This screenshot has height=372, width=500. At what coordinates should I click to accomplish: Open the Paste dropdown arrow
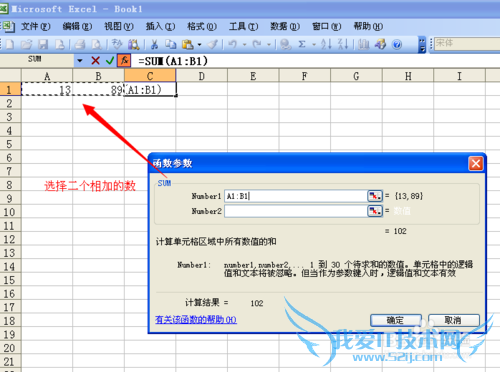(199, 44)
